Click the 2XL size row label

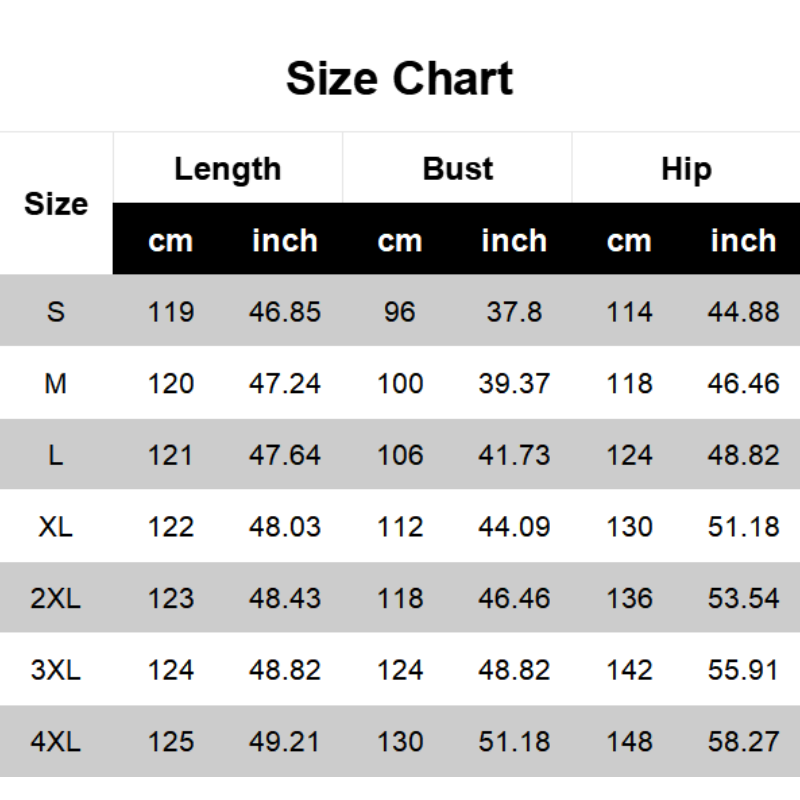(56, 598)
